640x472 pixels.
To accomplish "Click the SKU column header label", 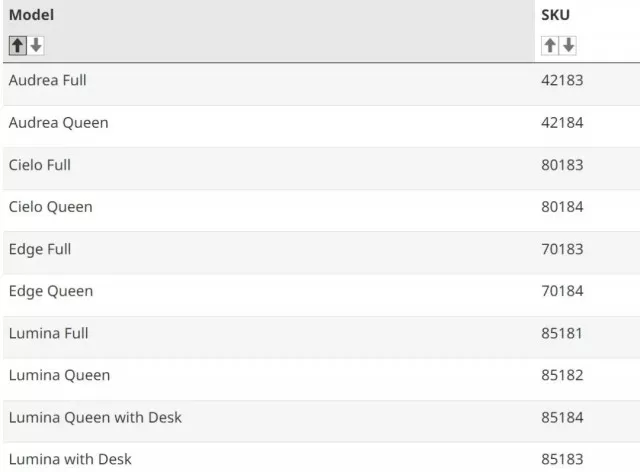I will (x=555, y=15).
